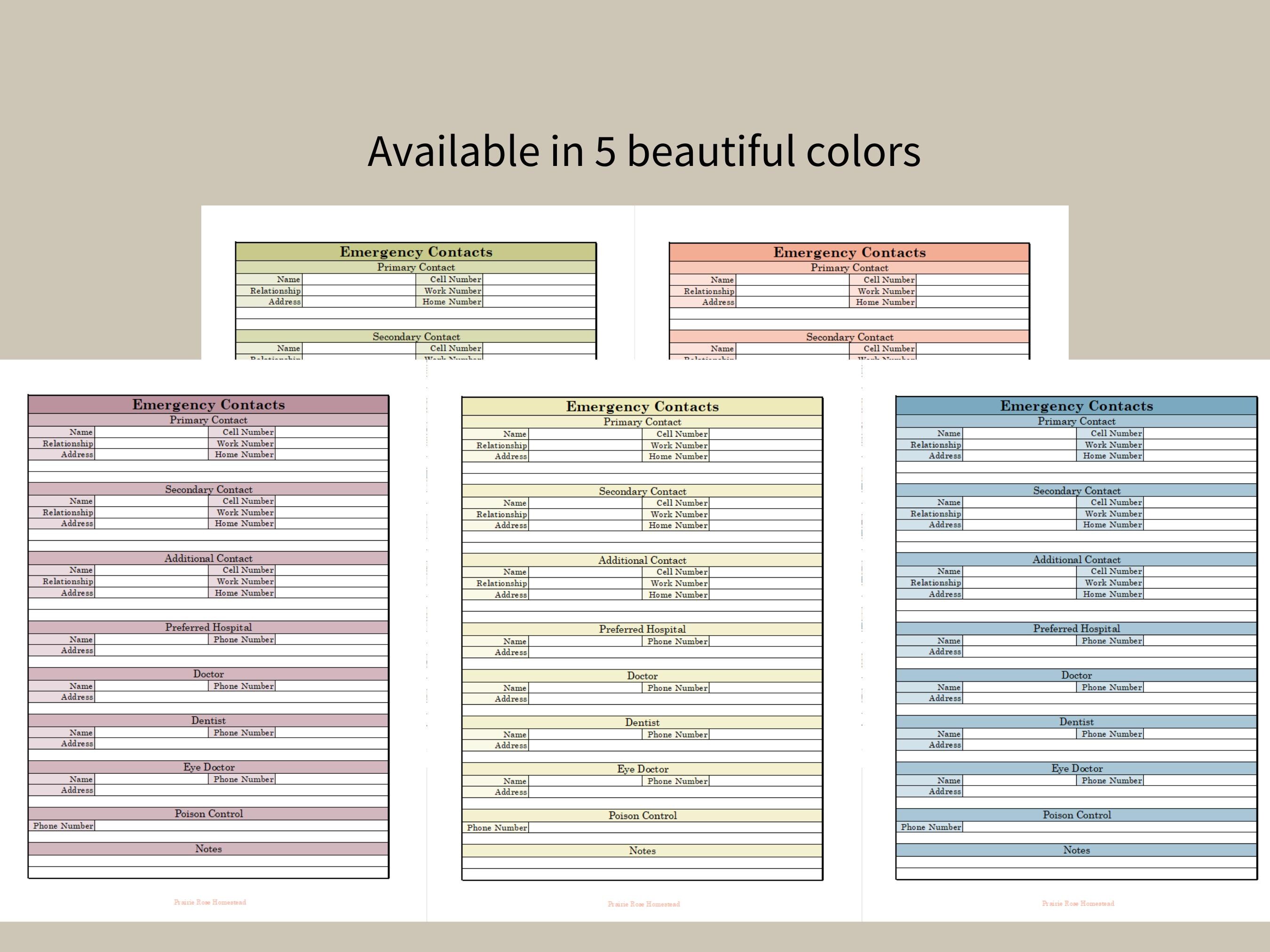Click the Notes header on yellow template
Viewport: 1270px width, 952px height.
point(643,851)
